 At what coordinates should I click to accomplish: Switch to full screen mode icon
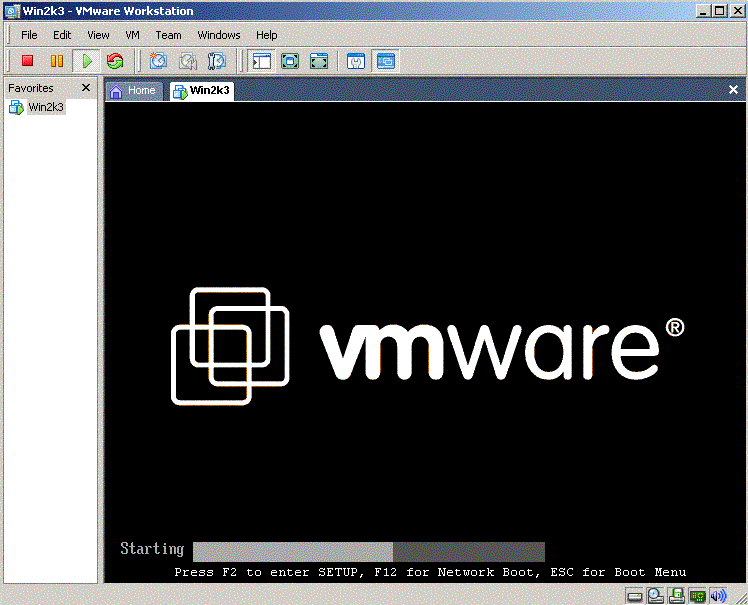(x=290, y=61)
